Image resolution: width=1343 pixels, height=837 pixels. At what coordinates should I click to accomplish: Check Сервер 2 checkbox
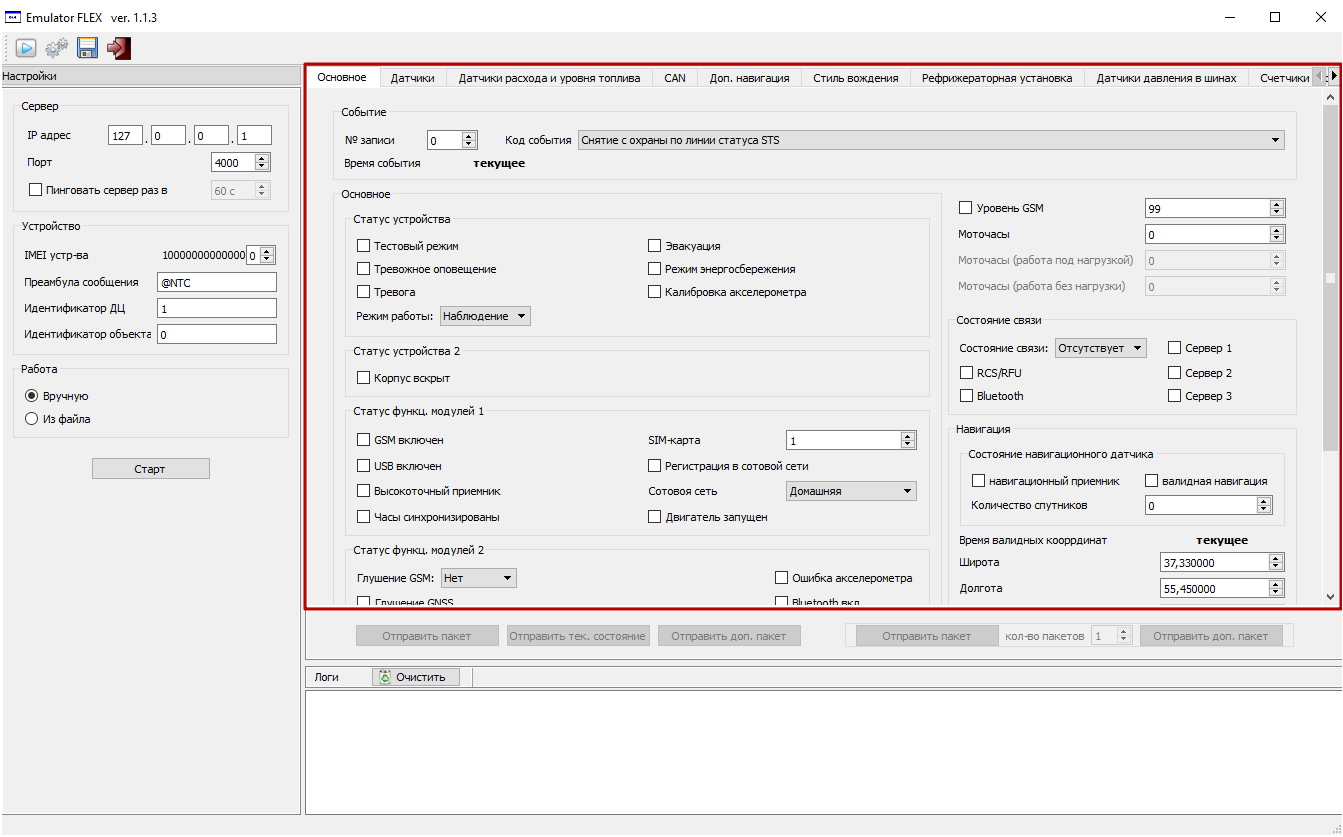1175,373
